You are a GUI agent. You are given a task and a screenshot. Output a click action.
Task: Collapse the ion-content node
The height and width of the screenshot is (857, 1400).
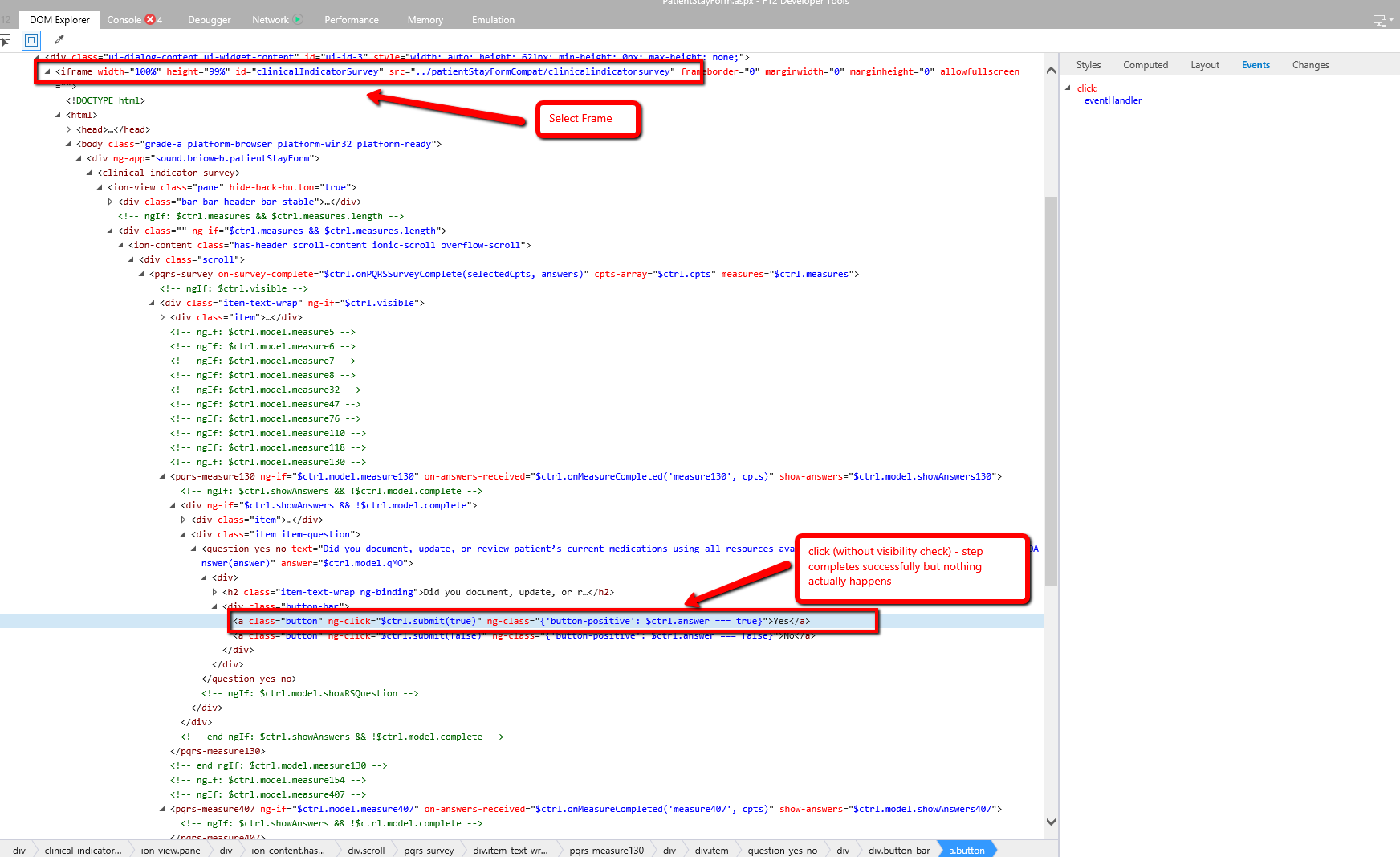pyautogui.click(x=120, y=245)
